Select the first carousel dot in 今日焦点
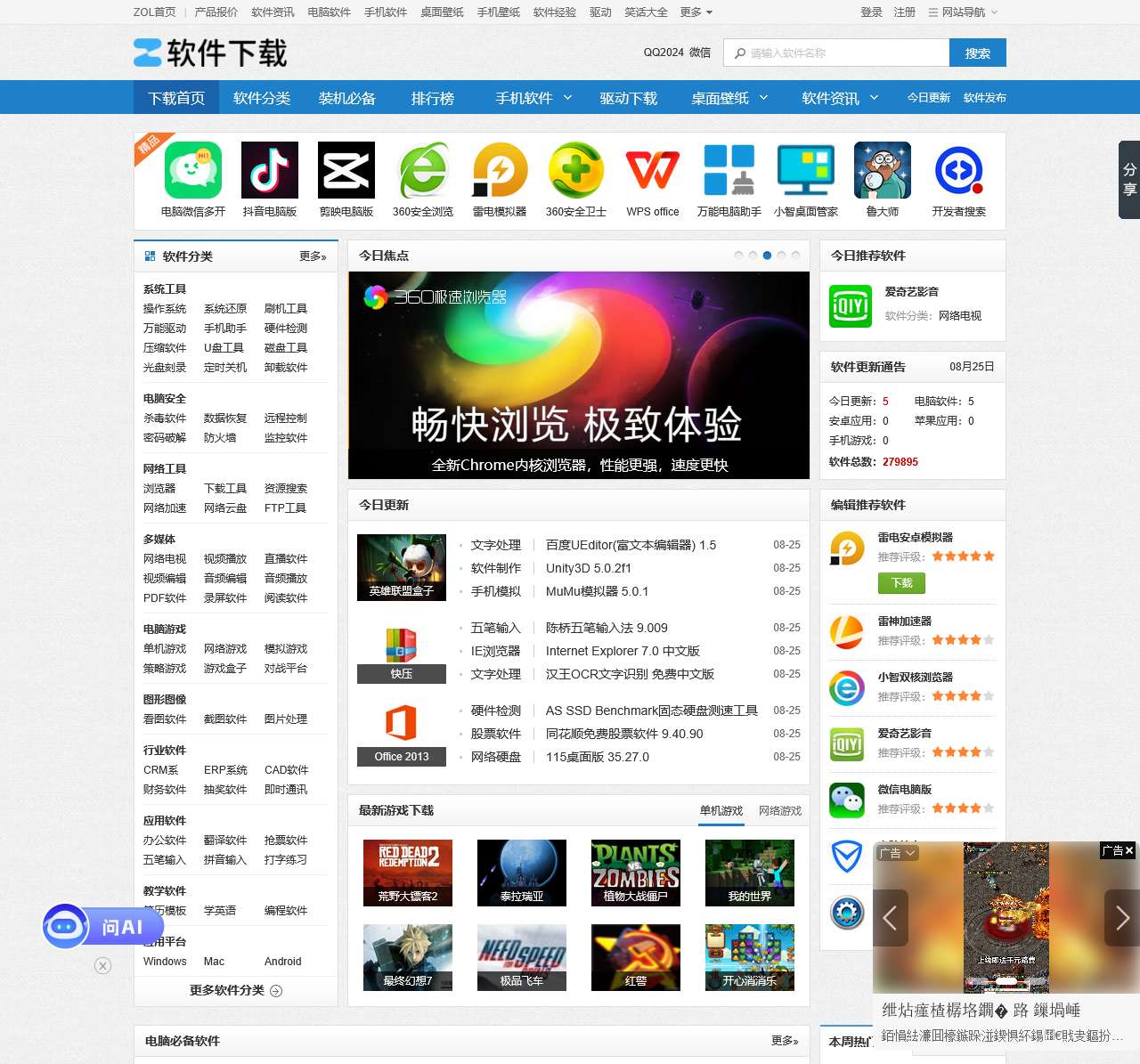Screen dimensions: 1140x1064 pyautogui.click(x=738, y=256)
